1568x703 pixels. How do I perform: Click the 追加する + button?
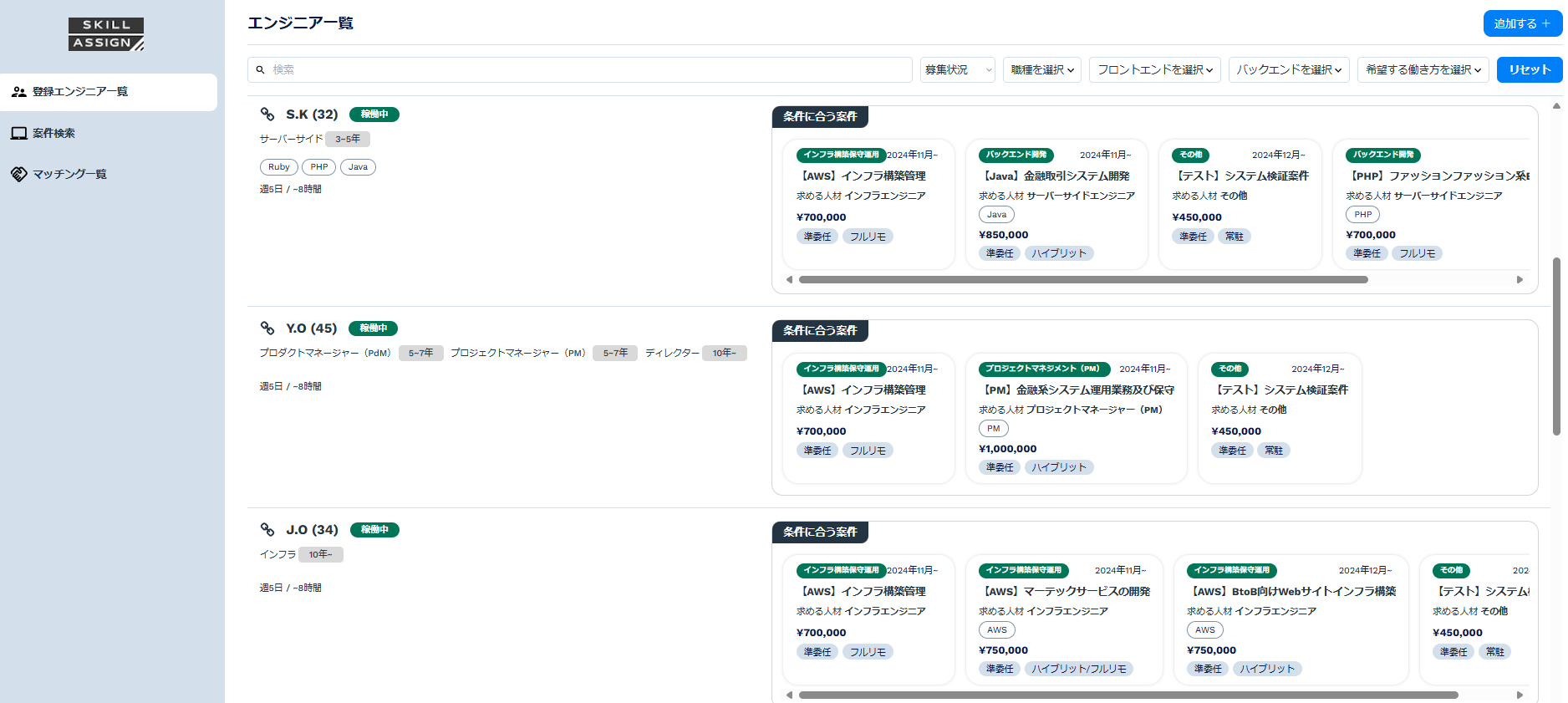[x=1523, y=23]
